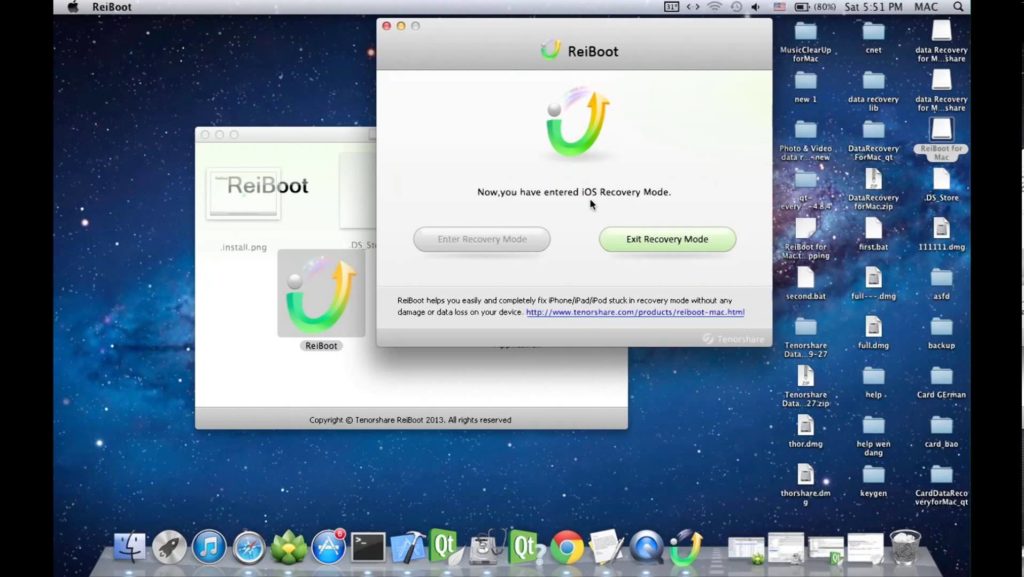Open the Apple menu
The image size is (1024, 577).
[x=73, y=7]
